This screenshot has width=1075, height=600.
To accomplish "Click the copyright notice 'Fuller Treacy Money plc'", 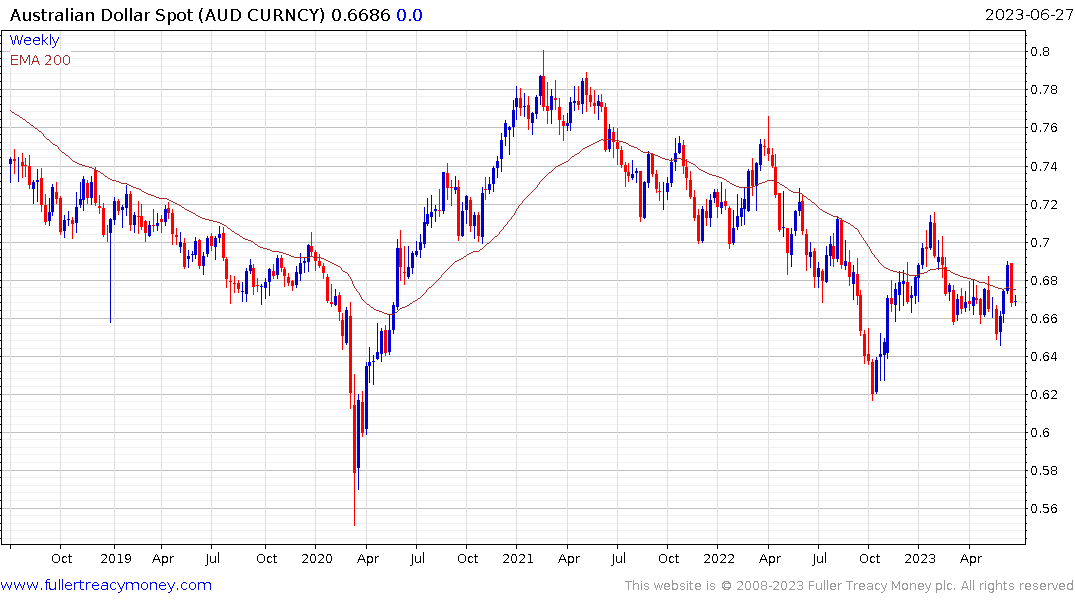I will coord(882,586).
